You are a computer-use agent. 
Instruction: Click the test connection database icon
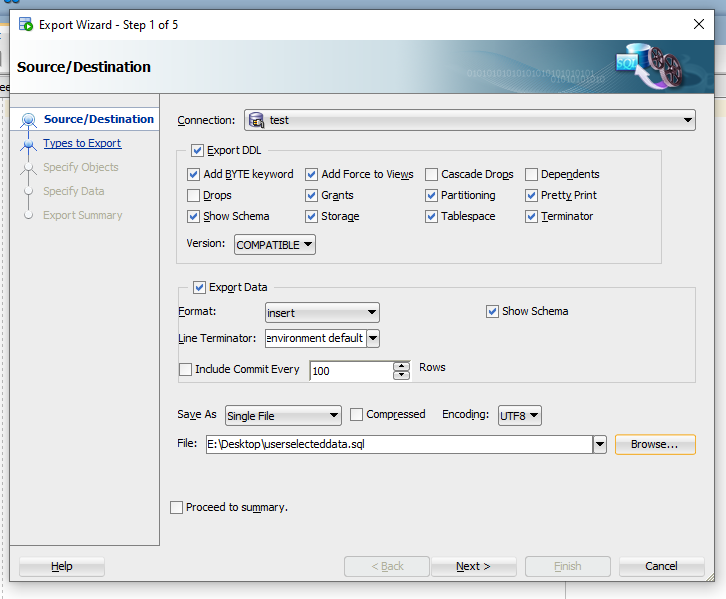(256, 120)
